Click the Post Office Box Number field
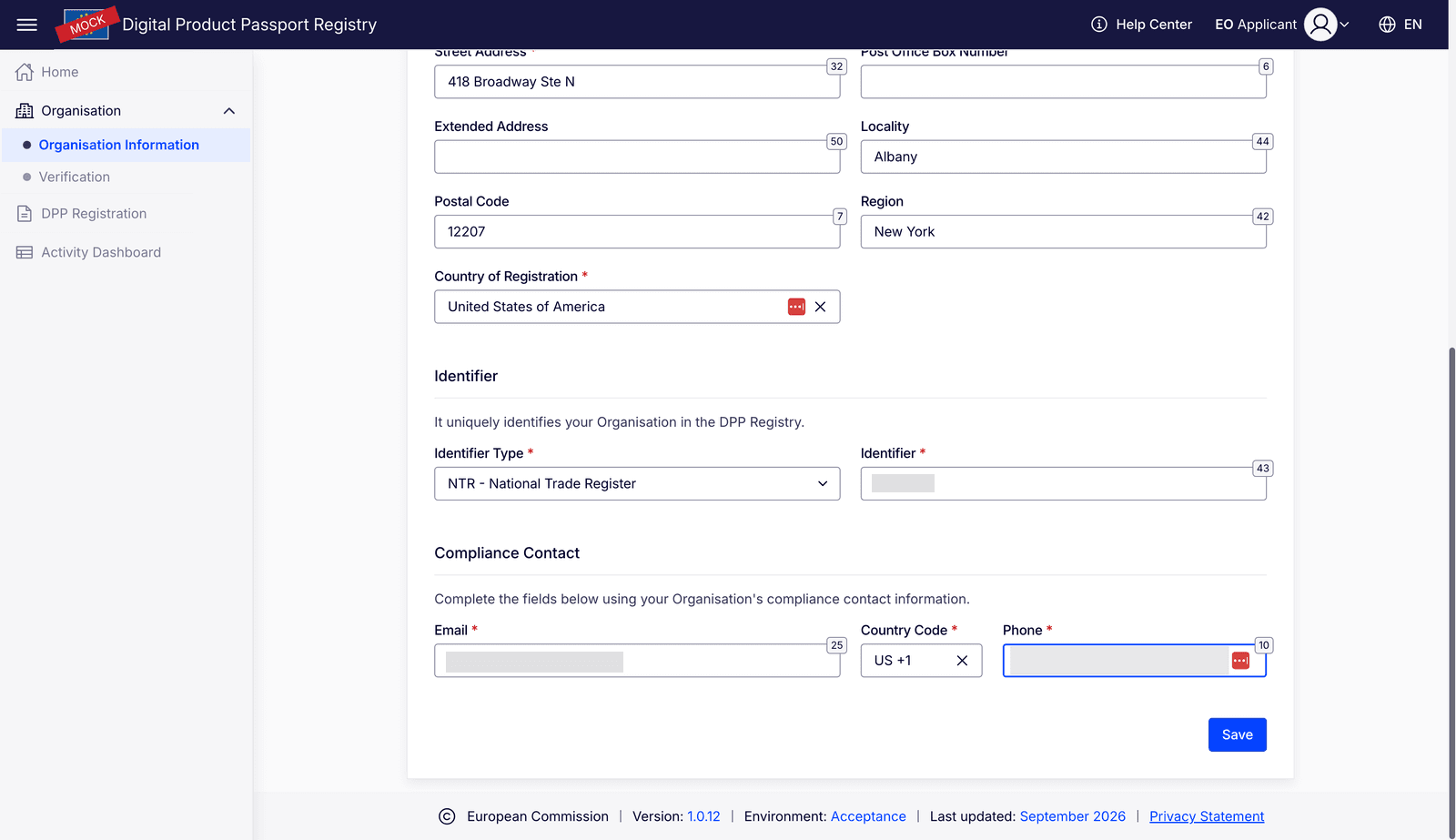 pyautogui.click(x=1064, y=82)
